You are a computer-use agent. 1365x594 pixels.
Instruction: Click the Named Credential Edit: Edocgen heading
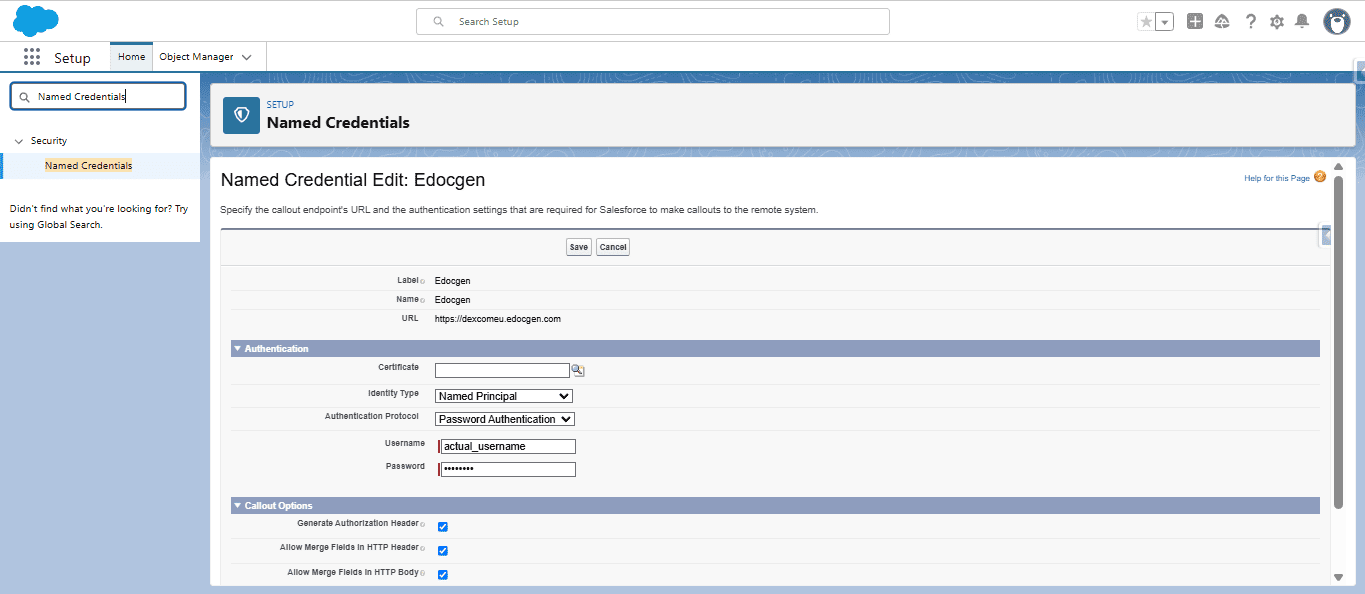pyautogui.click(x=353, y=180)
